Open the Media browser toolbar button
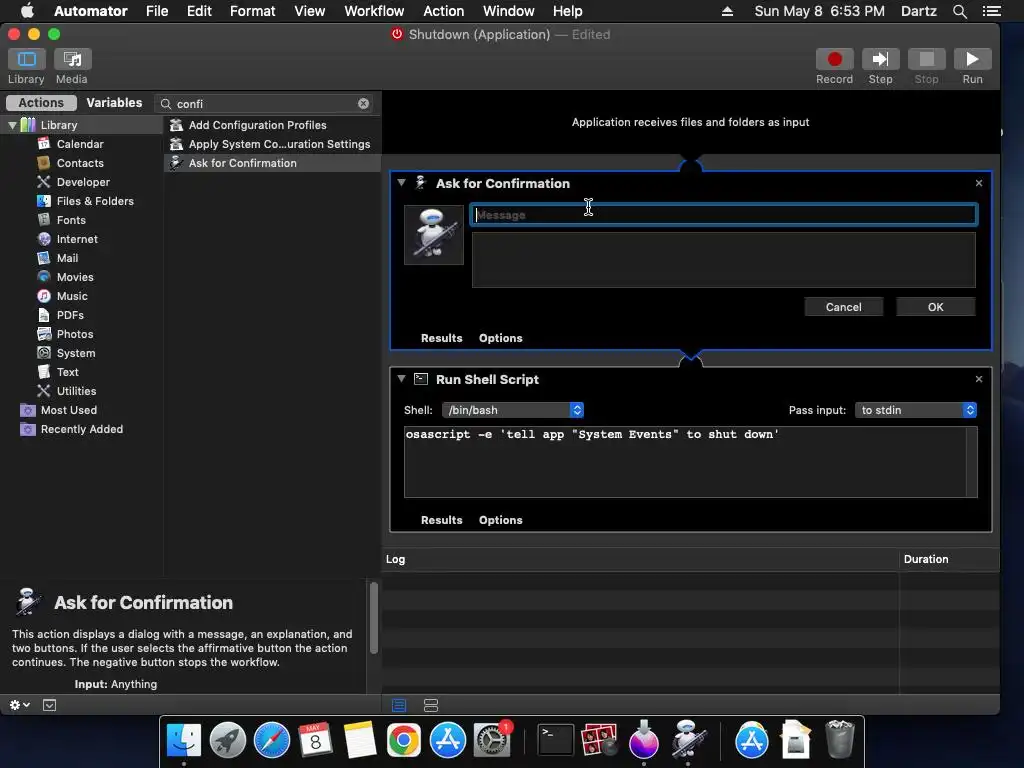The height and width of the screenshot is (768, 1024). [x=72, y=59]
